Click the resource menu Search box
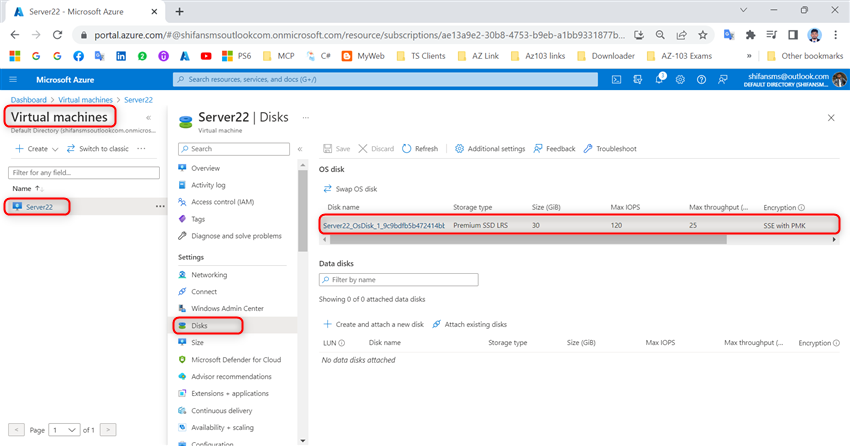The height and width of the screenshot is (446, 850). [x=234, y=148]
